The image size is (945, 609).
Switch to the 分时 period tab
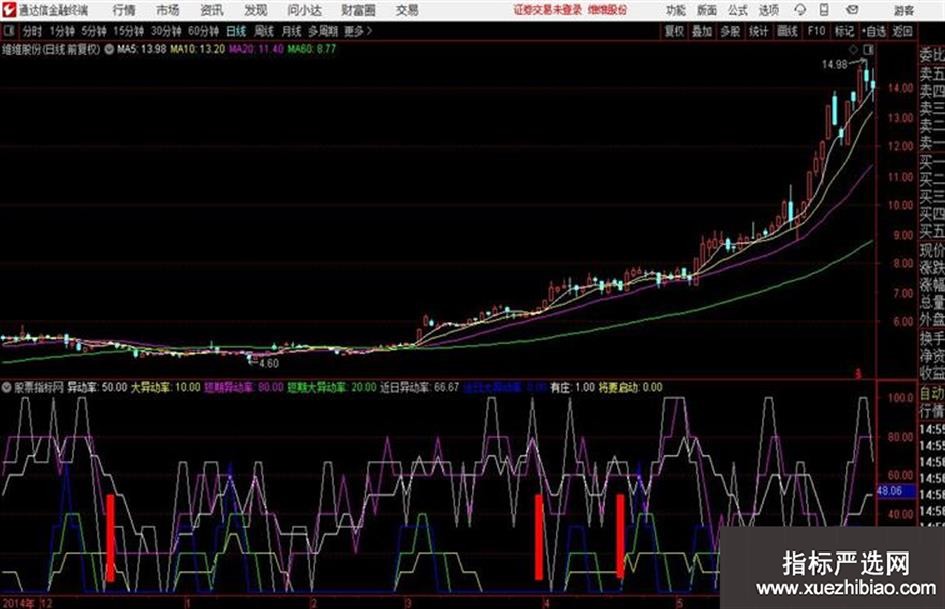[32, 31]
